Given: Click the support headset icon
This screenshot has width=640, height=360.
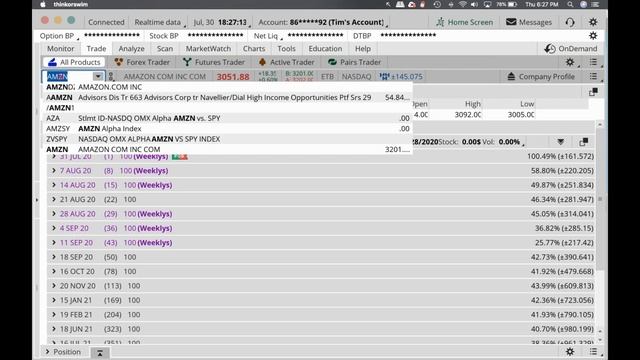Looking at the screenshot, I should [570, 22].
